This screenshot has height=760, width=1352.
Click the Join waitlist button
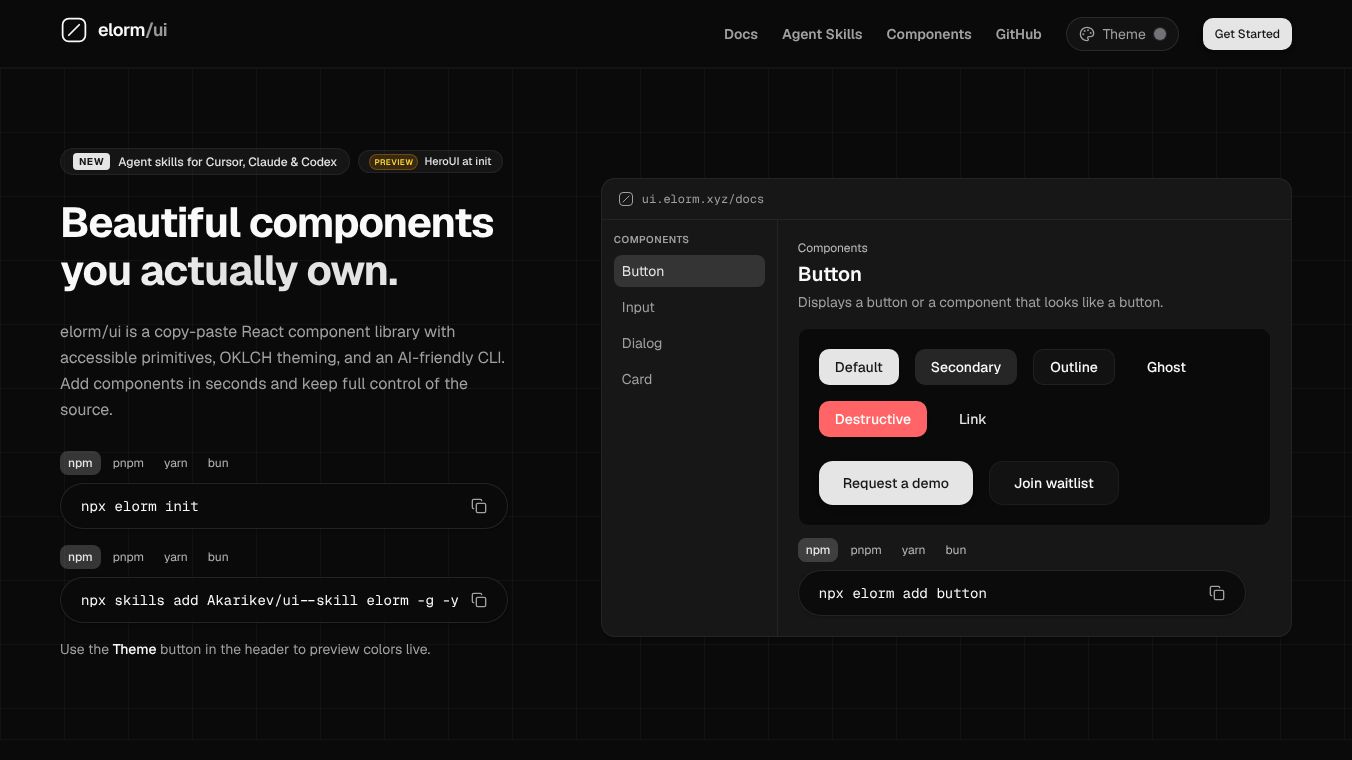click(1054, 483)
